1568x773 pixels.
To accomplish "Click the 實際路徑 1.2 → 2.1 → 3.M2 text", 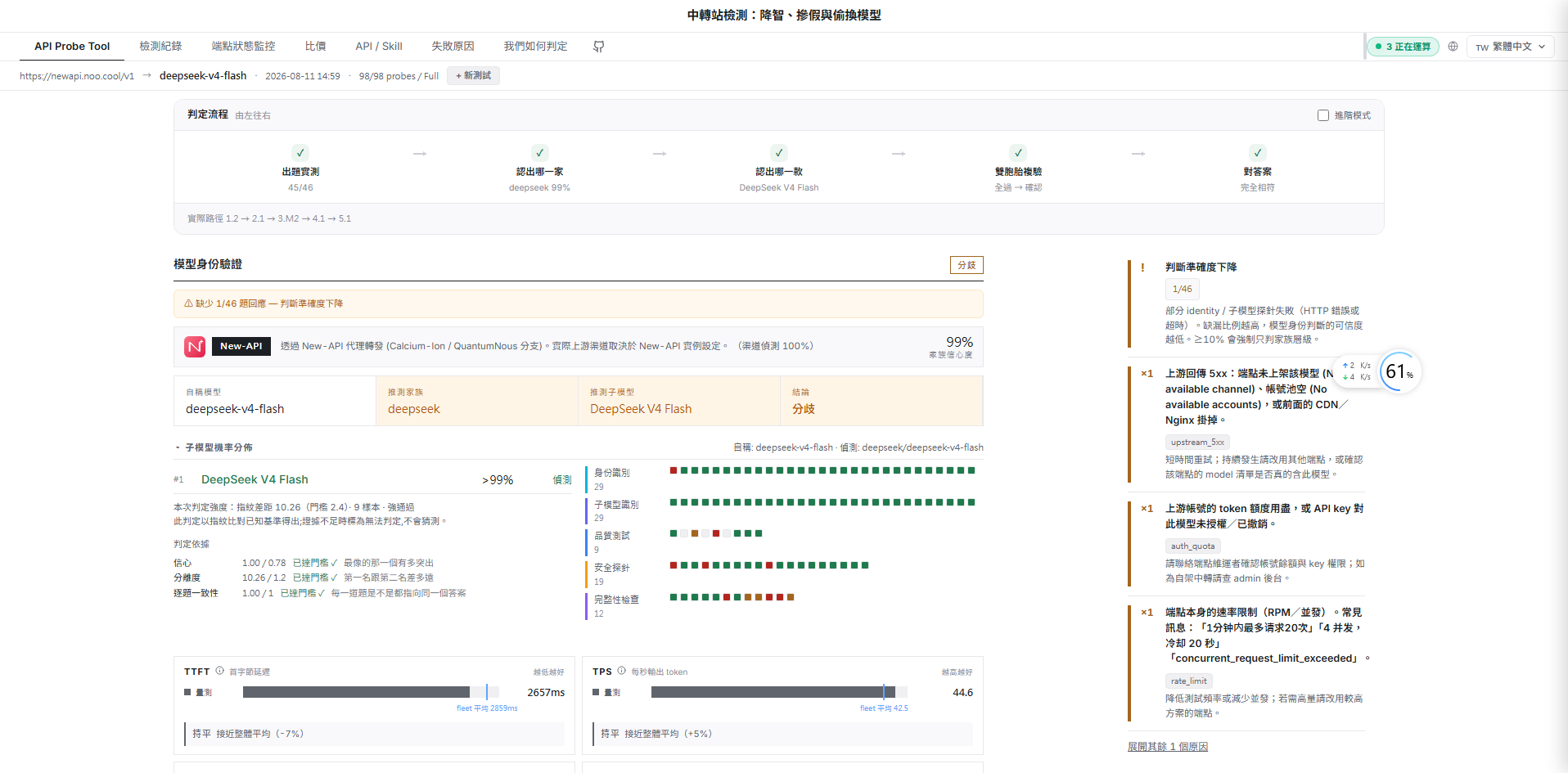I will (269, 218).
